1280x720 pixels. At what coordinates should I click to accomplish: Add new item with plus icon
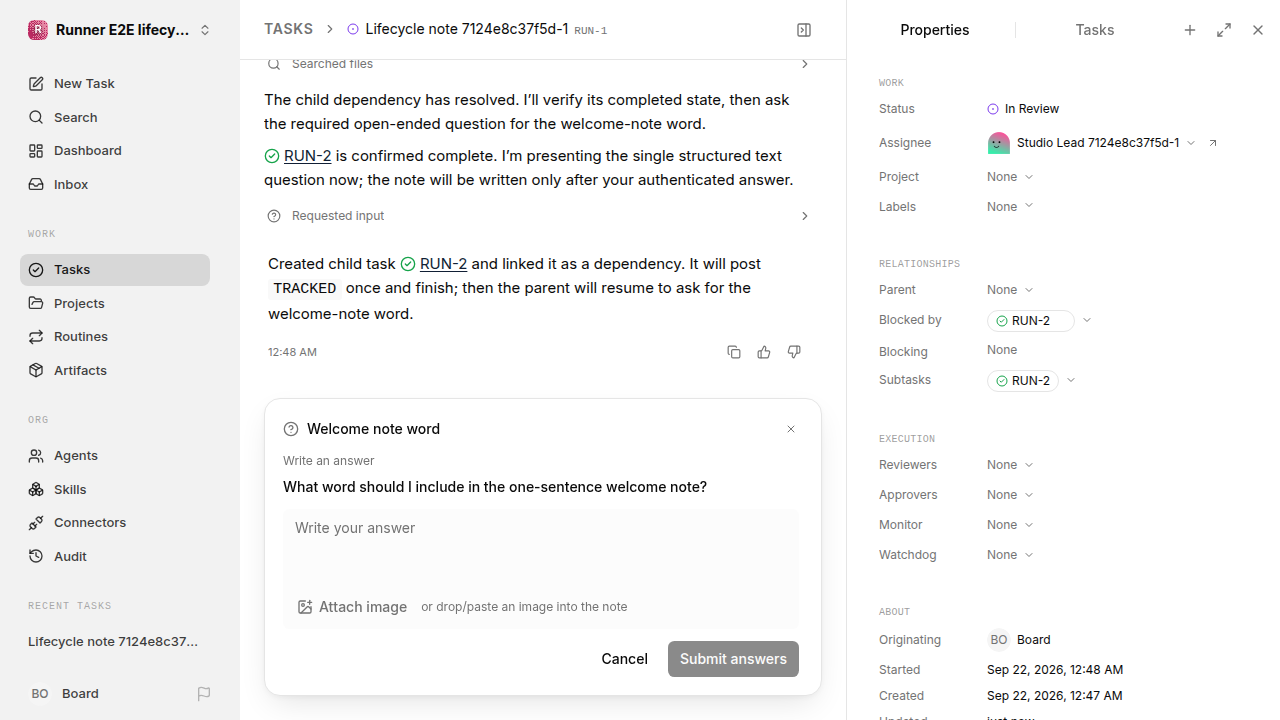click(1190, 30)
